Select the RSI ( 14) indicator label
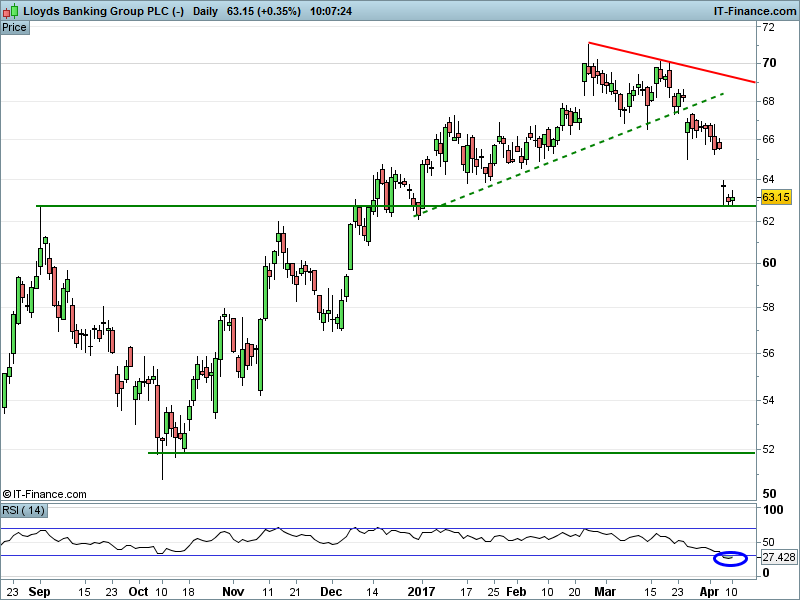 click(x=23, y=510)
